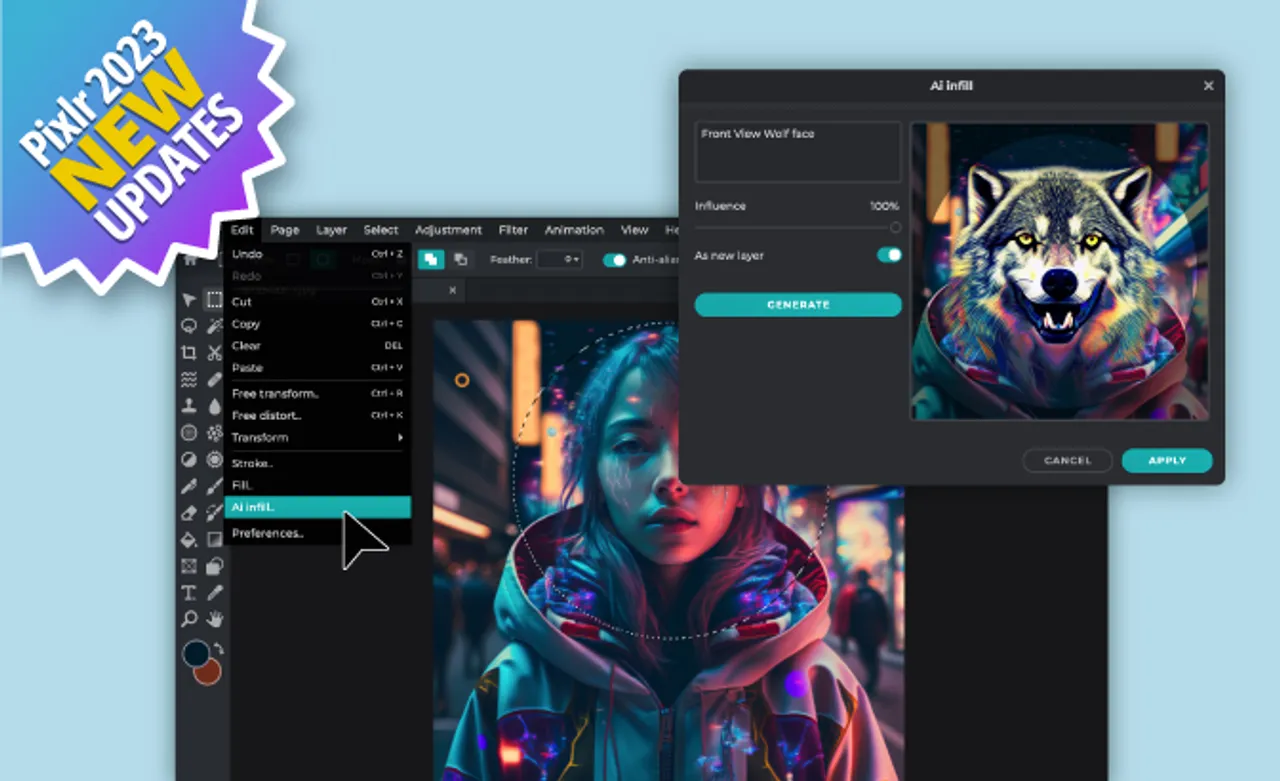Select the grainy circle tool icon
This screenshot has height=781, width=1280.
pyautogui.click(x=188, y=433)
